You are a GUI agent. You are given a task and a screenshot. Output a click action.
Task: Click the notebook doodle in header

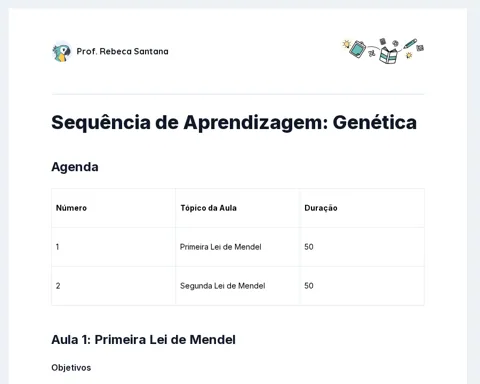click(x=358, y=49)
